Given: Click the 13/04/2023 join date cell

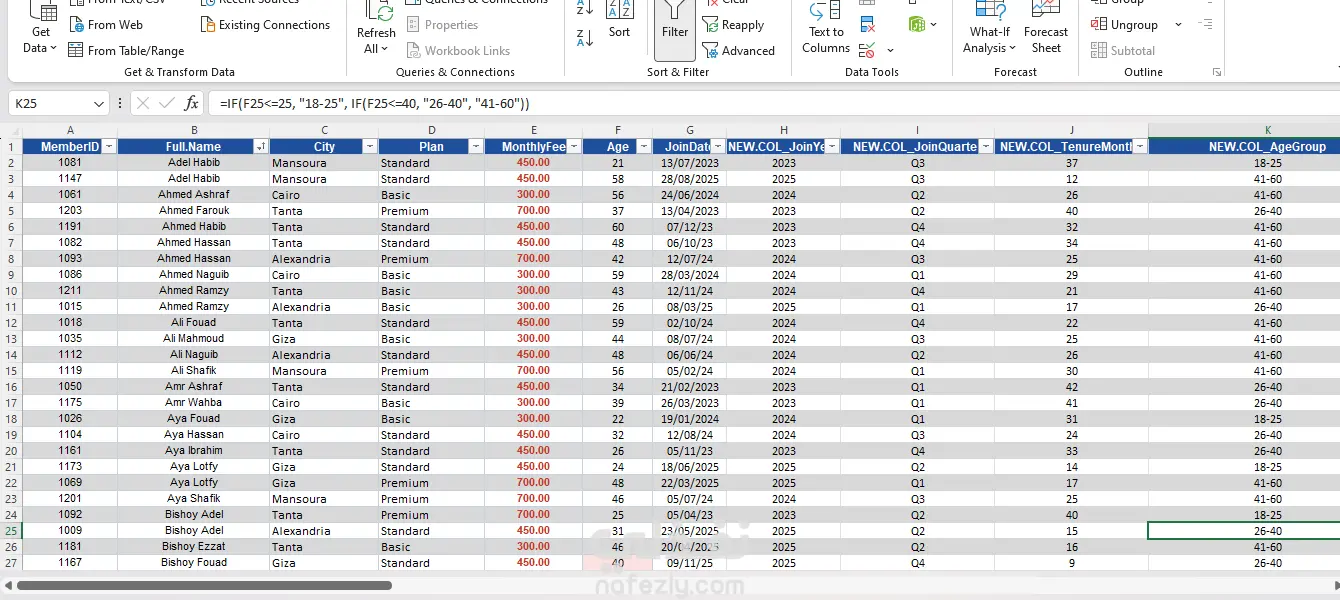Looking at the screenshot, I should tap(690, 211).
